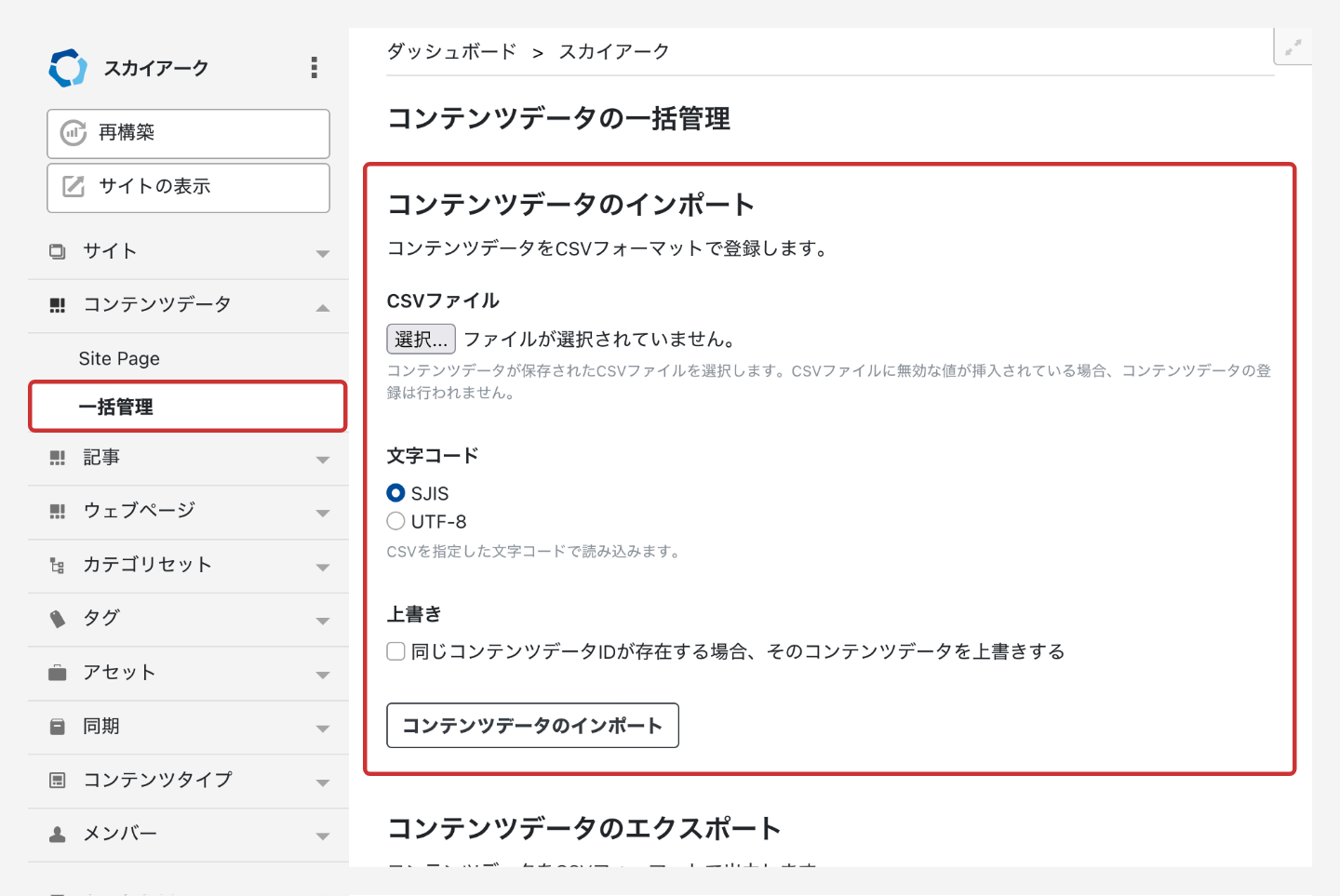
Task: Click the expand icon at top right
Action: click(1293, 47)
